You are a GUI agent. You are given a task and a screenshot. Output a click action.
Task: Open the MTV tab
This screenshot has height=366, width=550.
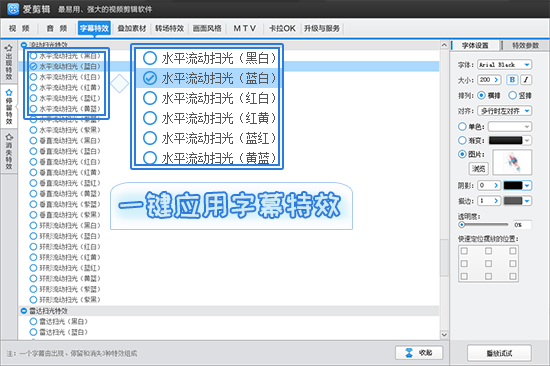245,28
